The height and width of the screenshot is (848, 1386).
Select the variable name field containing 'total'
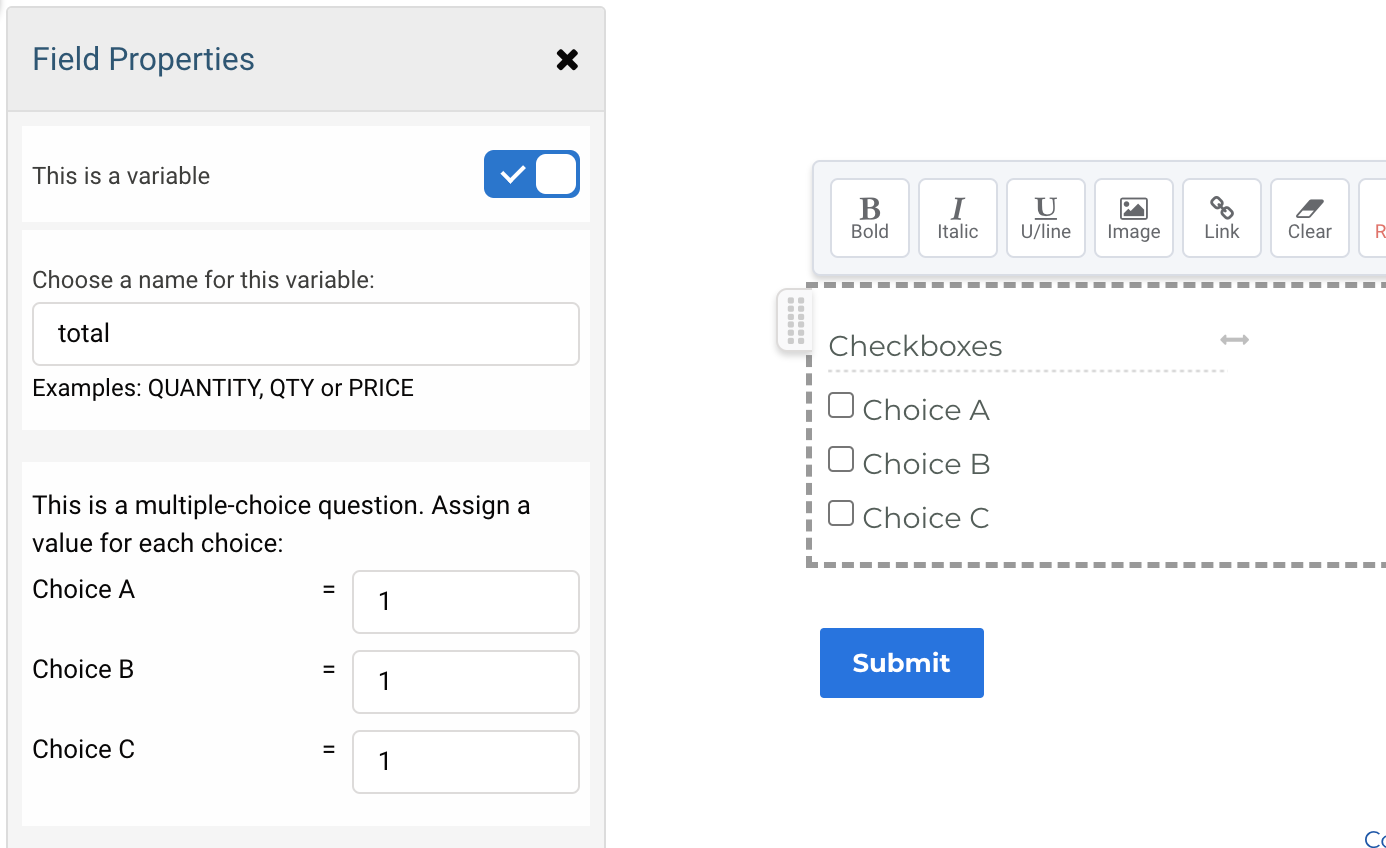point(305,333)
